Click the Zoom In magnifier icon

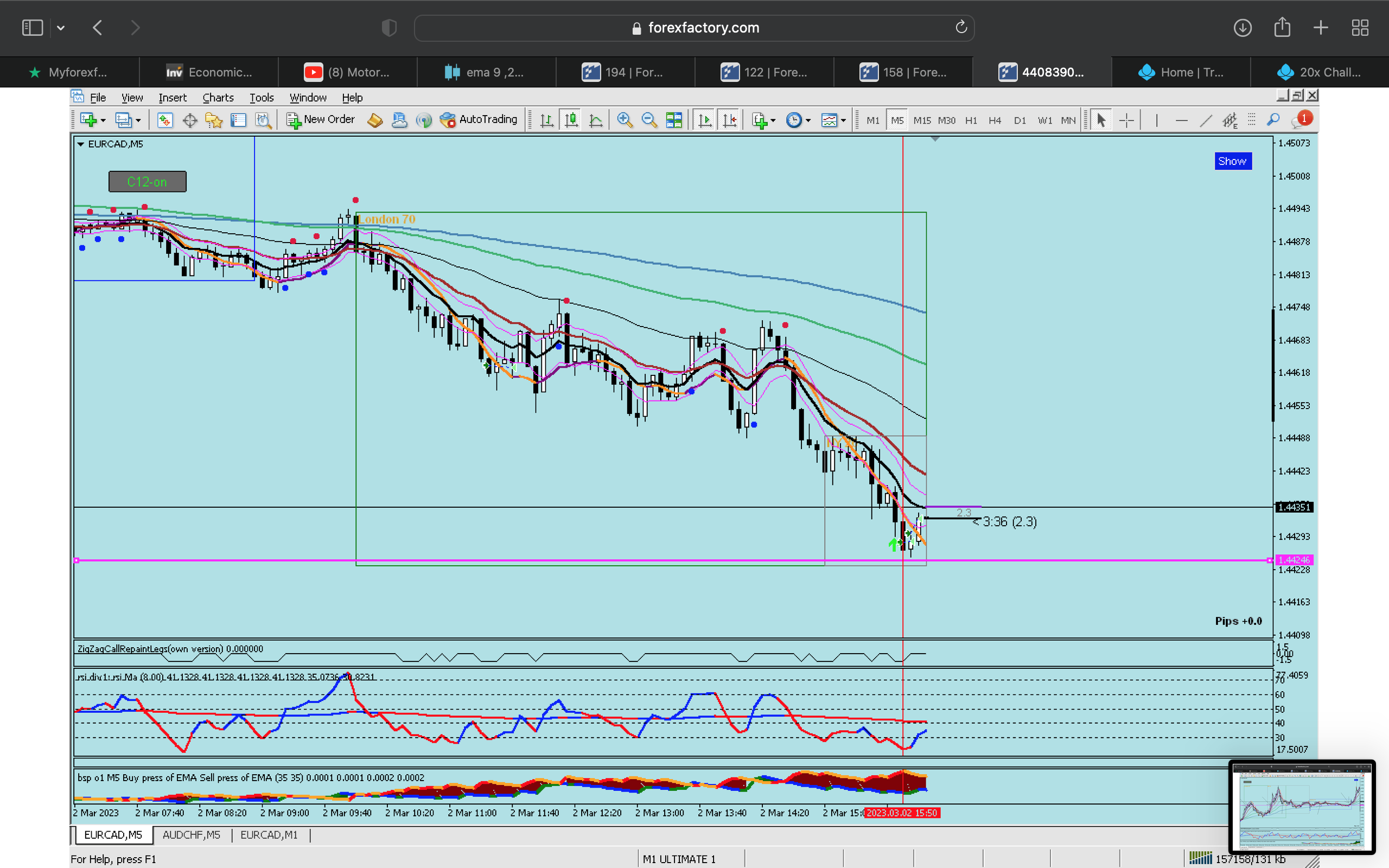point(624,120)
